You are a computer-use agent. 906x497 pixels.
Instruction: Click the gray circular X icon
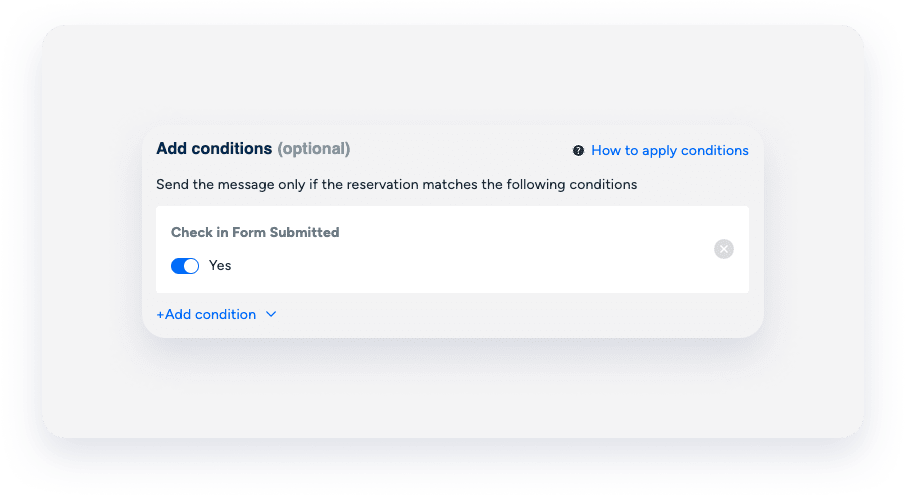tap(724, 249)
